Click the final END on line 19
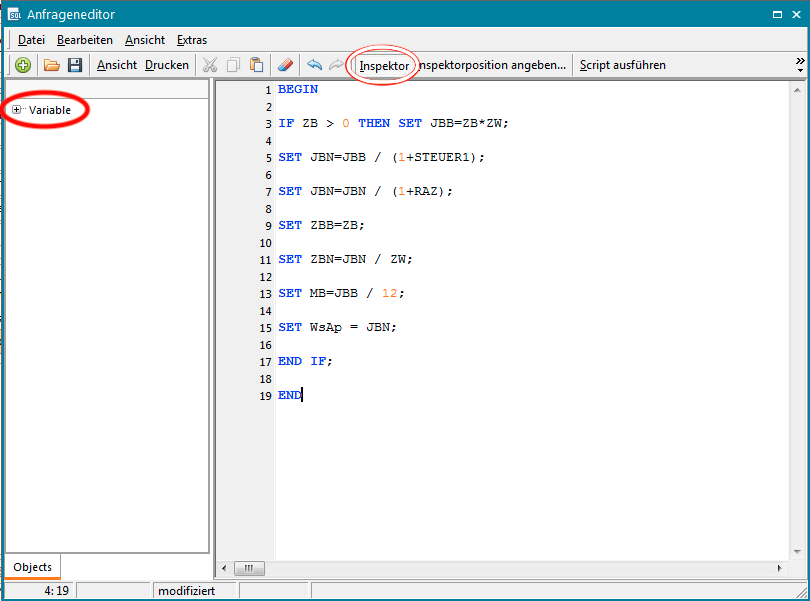This screenshot has width=810, height=601. point(289,395)
